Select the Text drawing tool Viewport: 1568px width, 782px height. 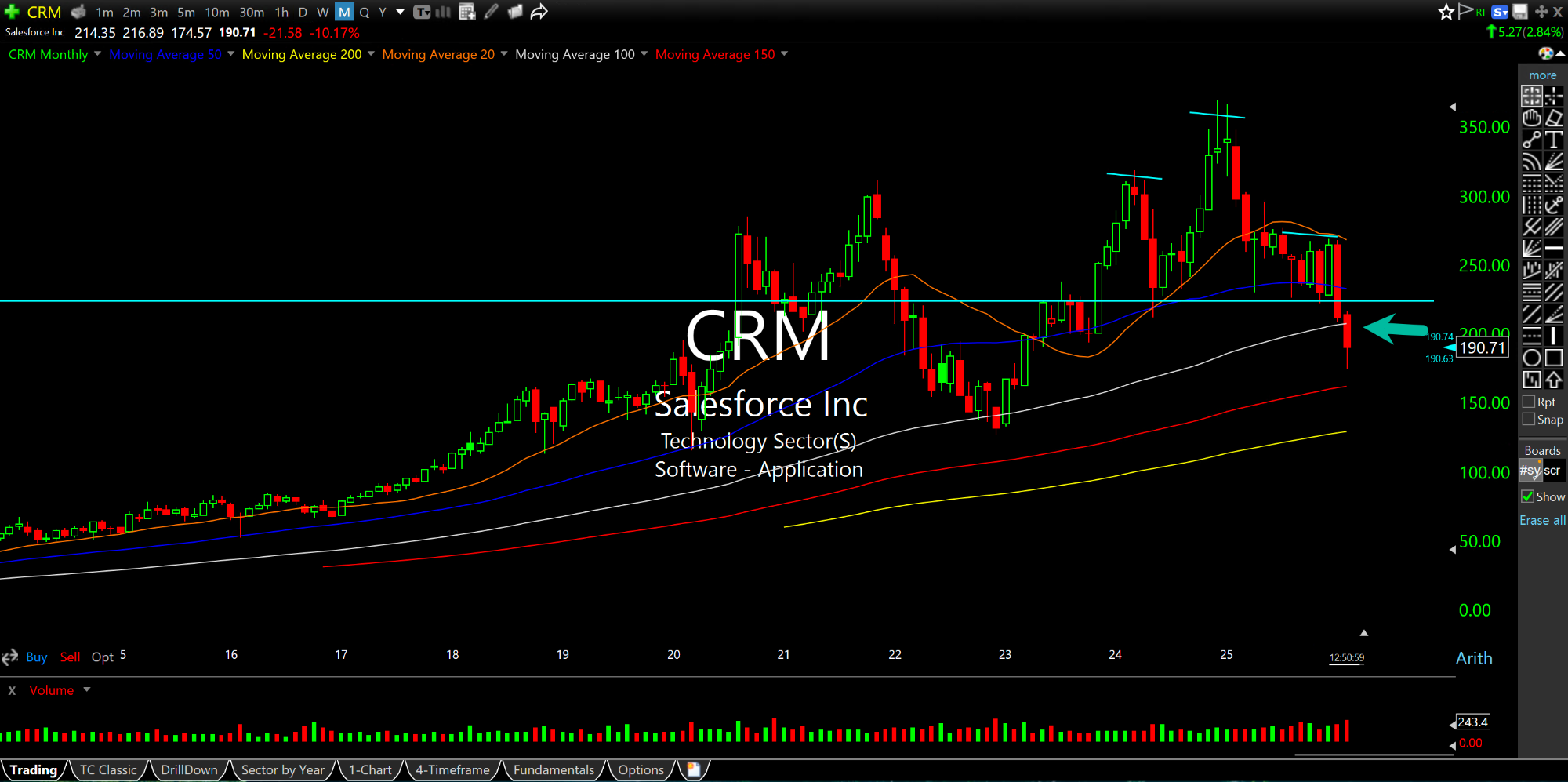tap(1554, 140)
